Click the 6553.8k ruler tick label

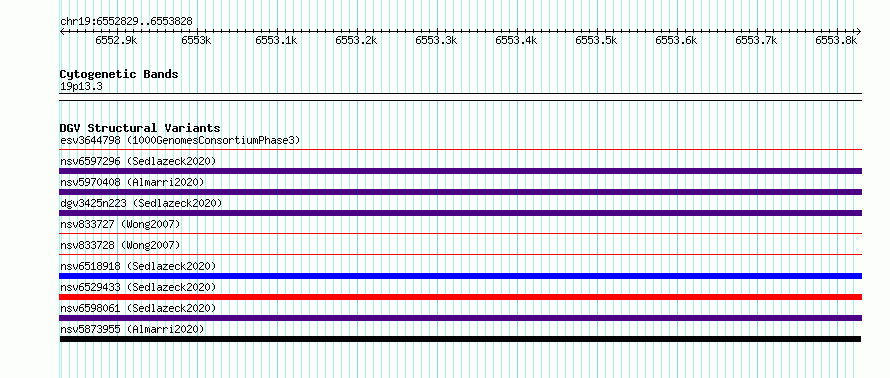(x=836, y=40)
